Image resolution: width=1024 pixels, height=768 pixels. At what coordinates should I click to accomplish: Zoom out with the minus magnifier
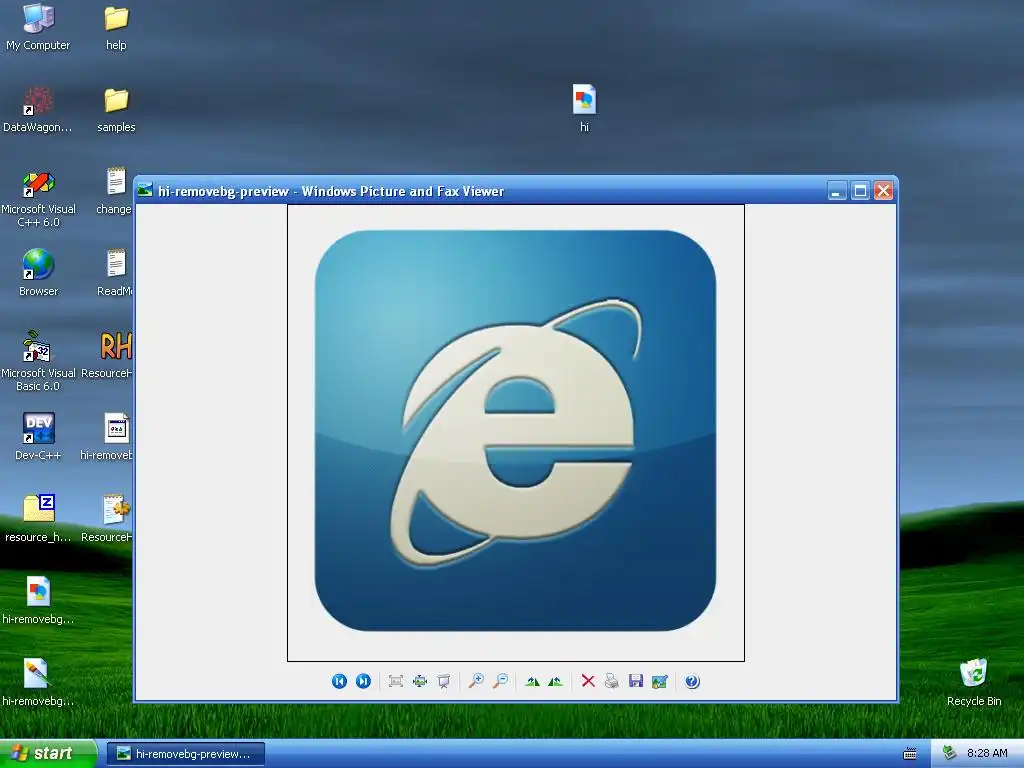pyautogui.click(x=500, y=681)
